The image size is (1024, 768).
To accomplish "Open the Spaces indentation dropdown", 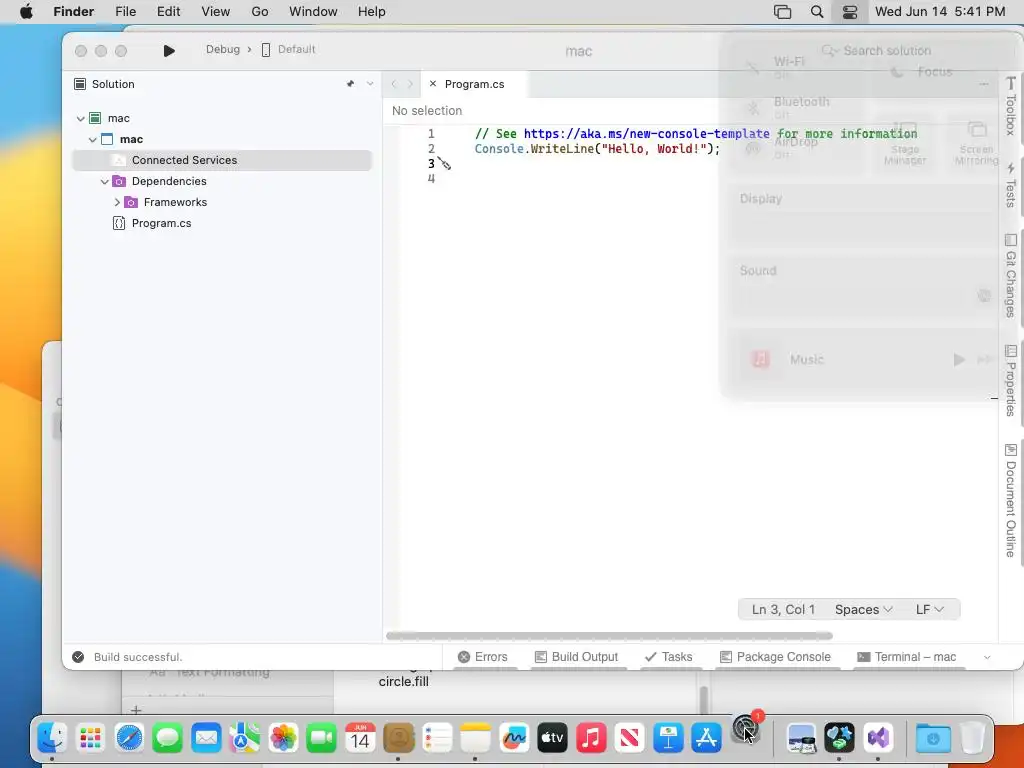I will point(863,609).
